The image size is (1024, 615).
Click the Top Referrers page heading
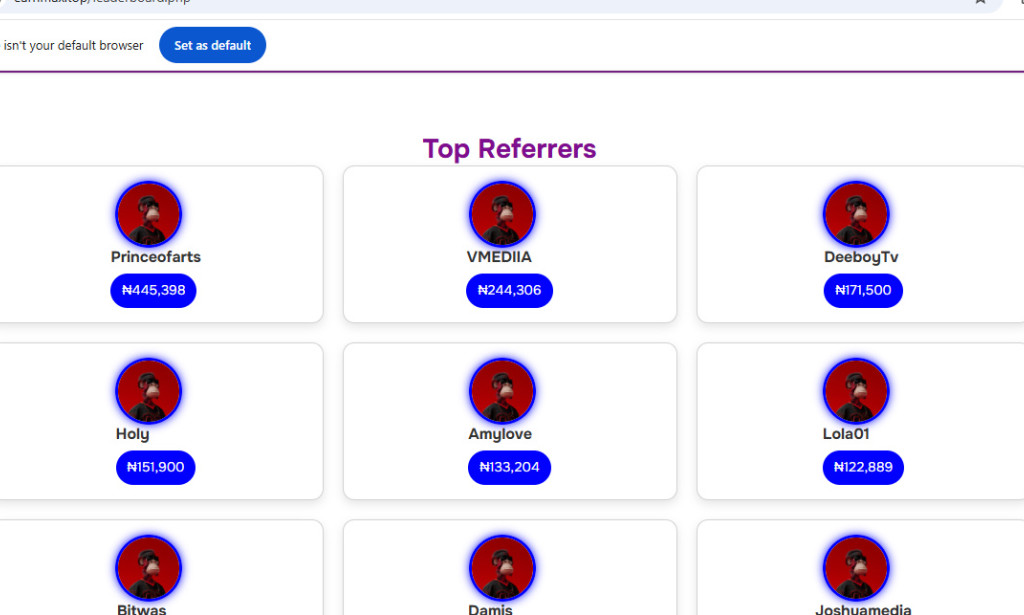(509, 148)
